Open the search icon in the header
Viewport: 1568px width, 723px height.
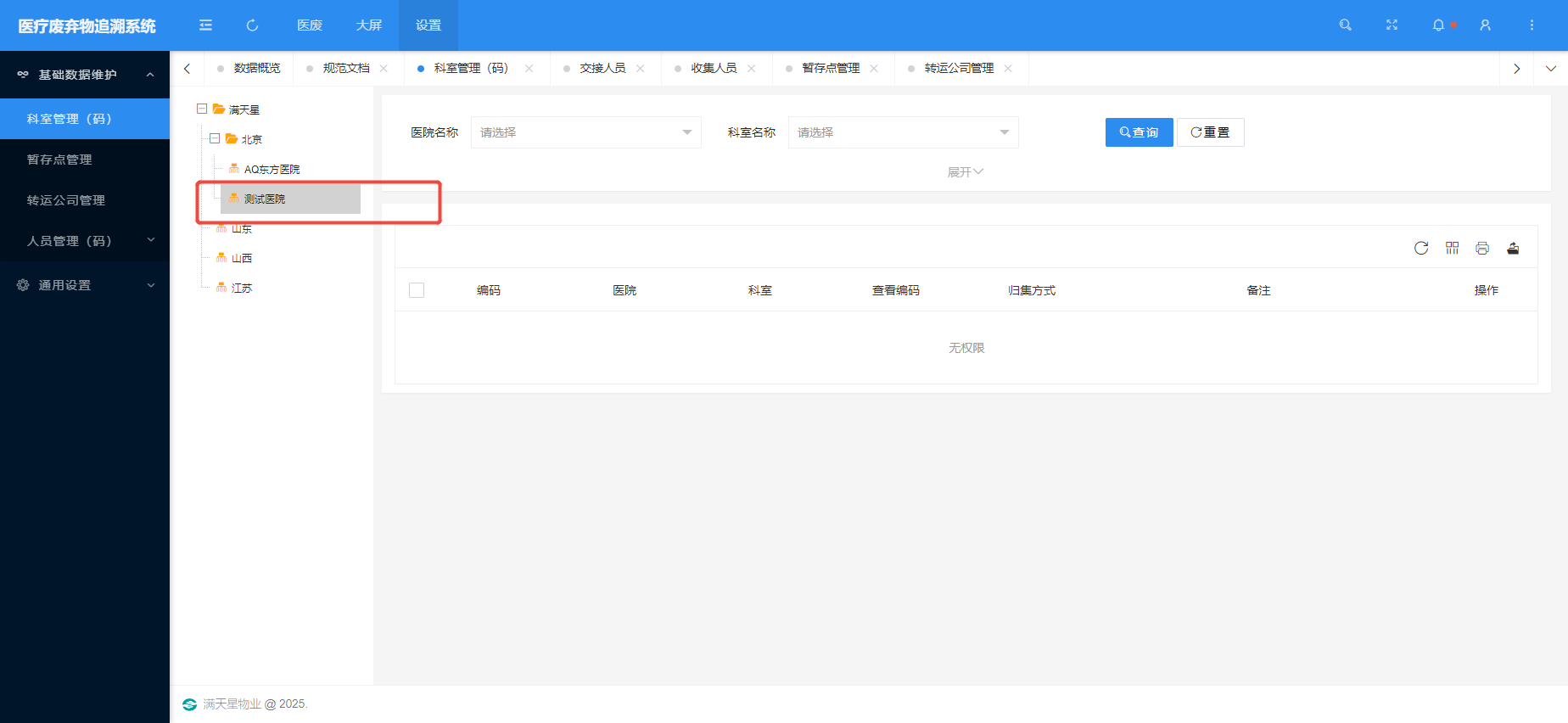point(1345,25)
